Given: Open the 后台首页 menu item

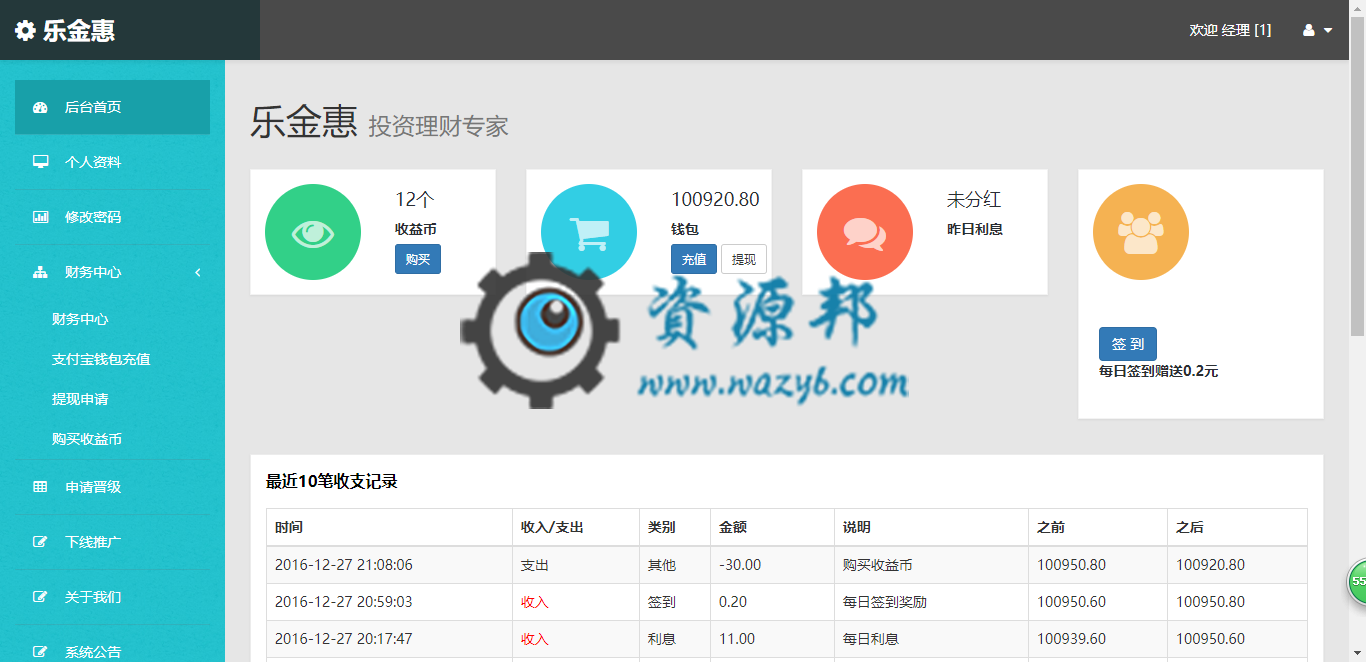Looking at the screenshot, I should click(112, 107).
